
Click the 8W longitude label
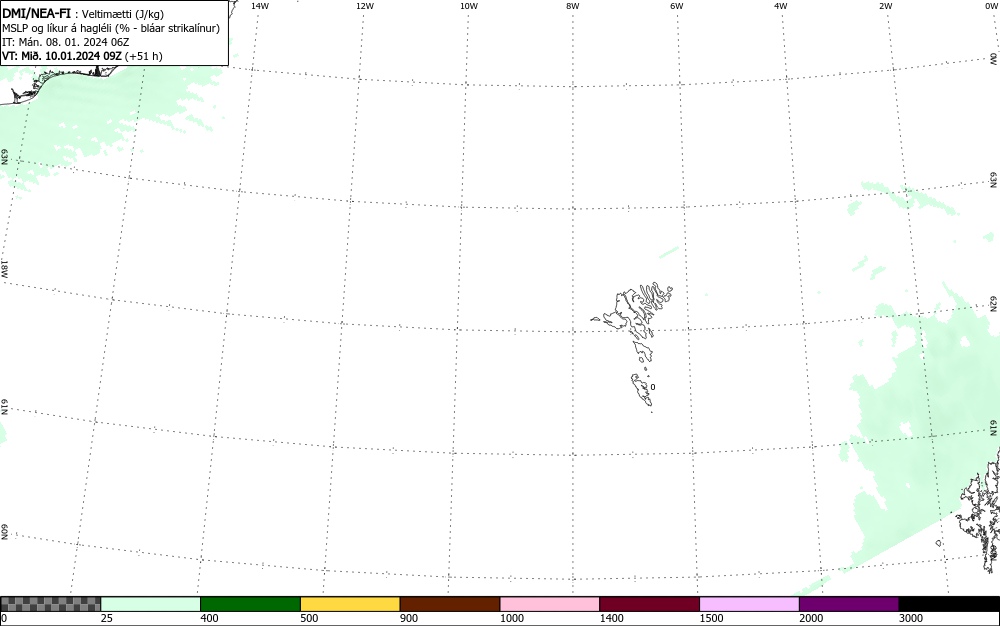coord(573,6)
